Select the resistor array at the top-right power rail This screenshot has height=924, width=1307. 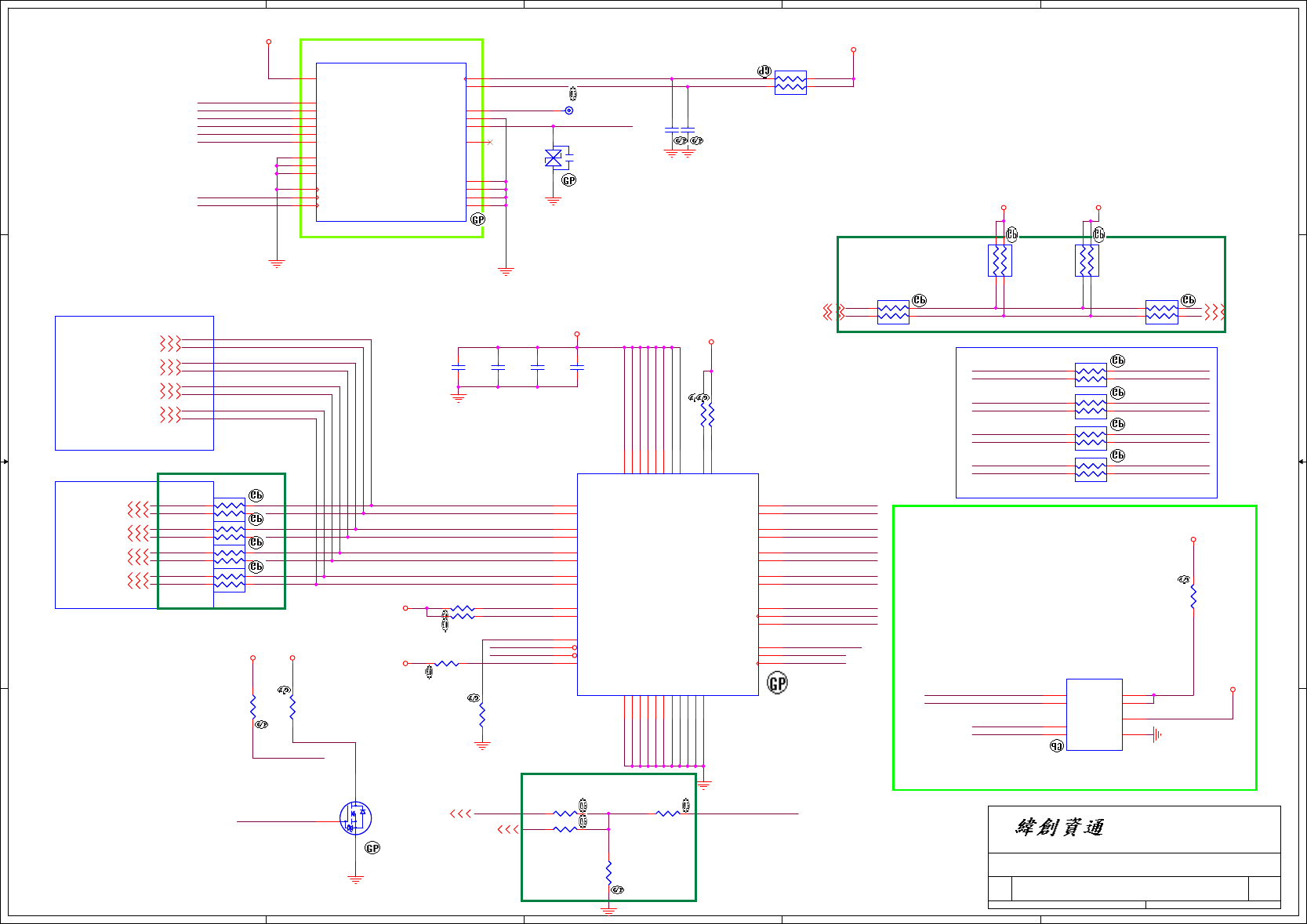click(790, 83)
